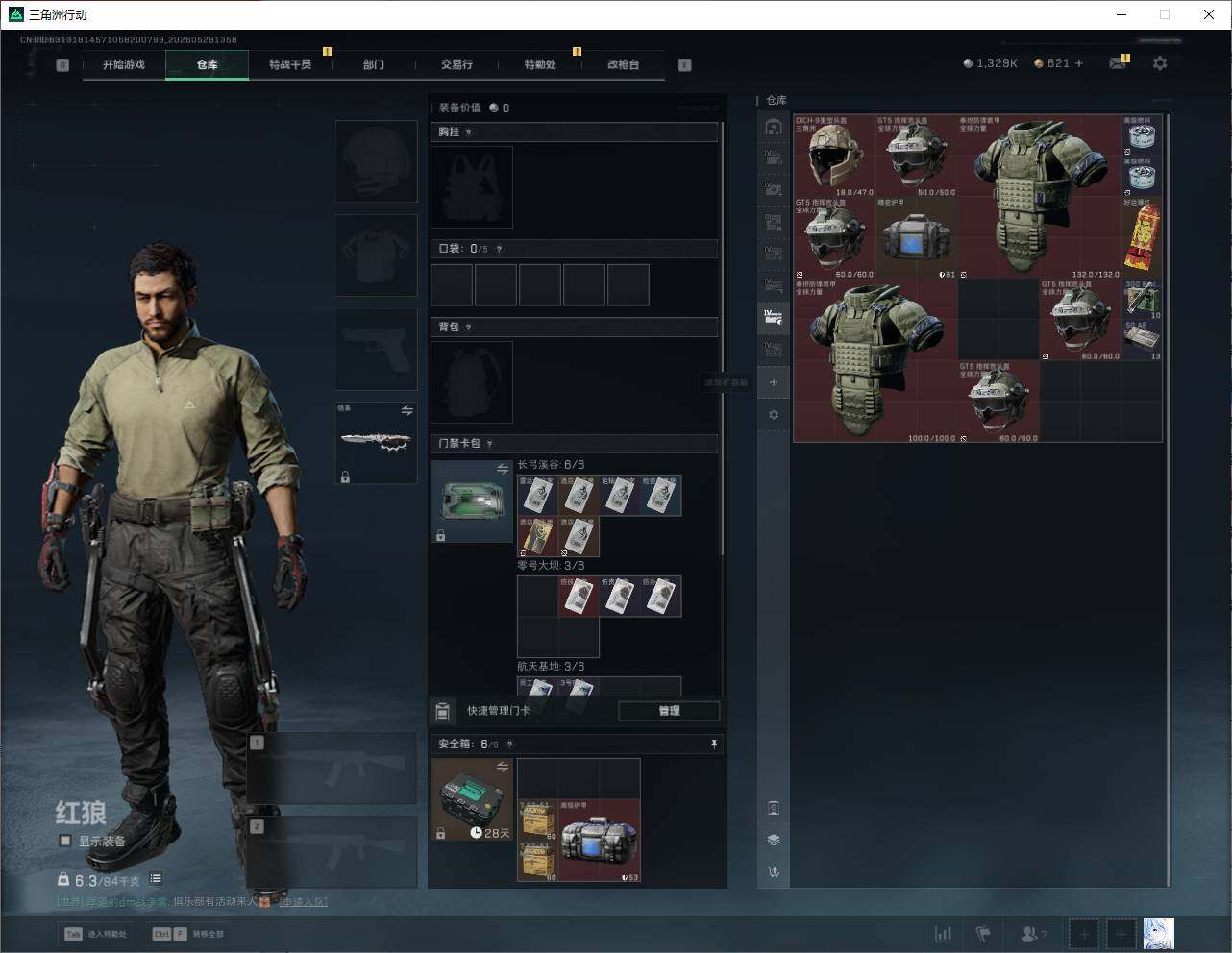Viewport: 1232px width, 953px height.
Task: Select the Titan armor with 100.0/100.0 durability
Action: tap(876, 361)
